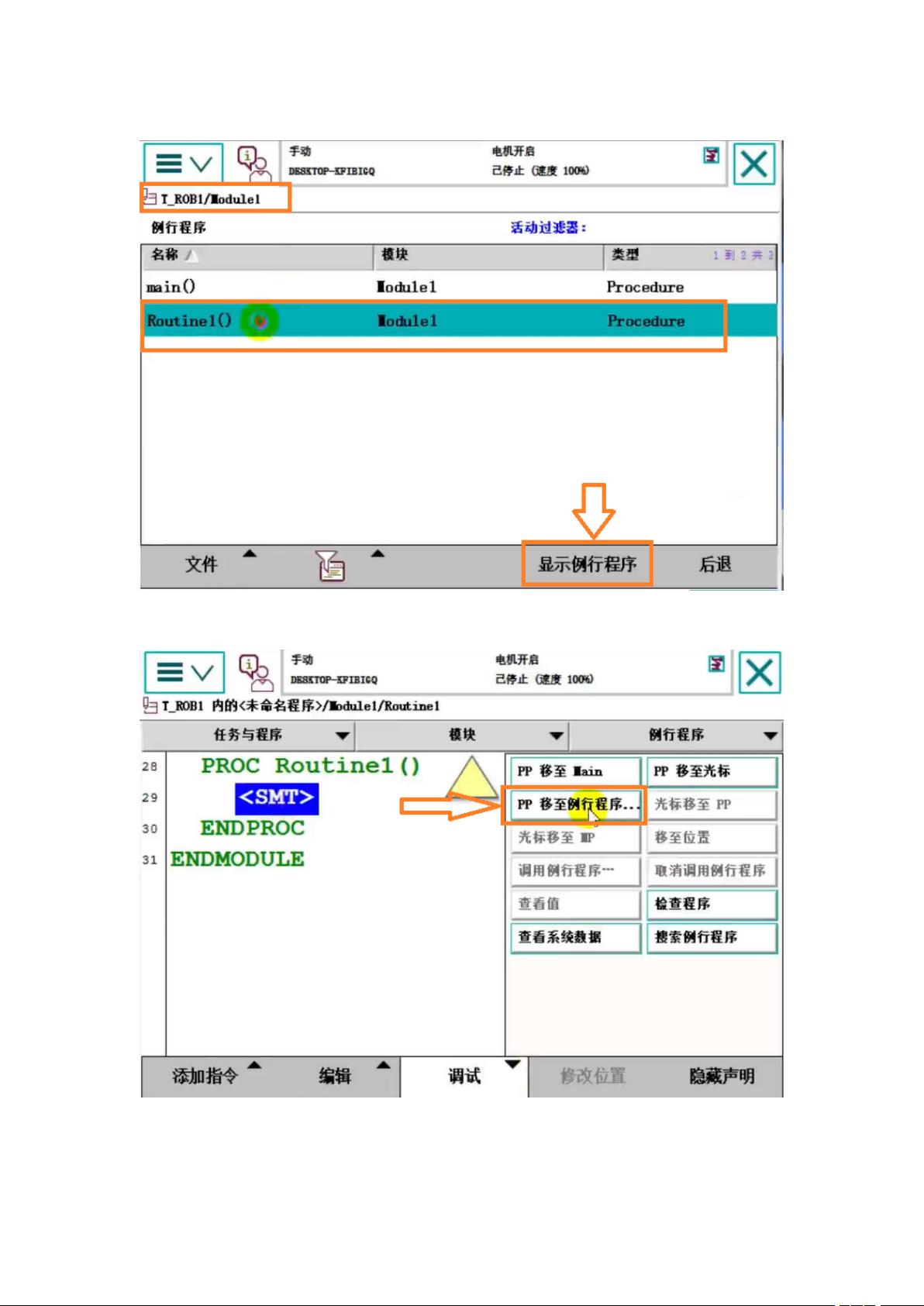924x1306 pixels.
Task: Choose PP 移至 Main option
Action: coord(575,771)
